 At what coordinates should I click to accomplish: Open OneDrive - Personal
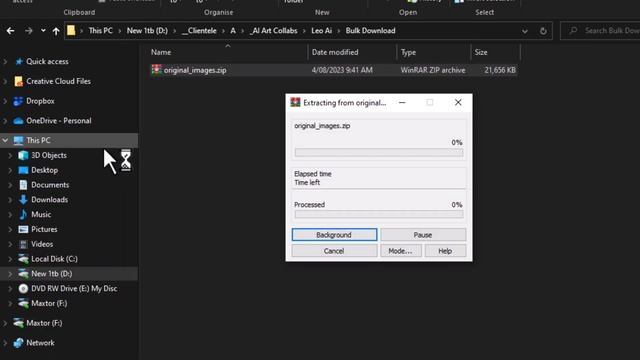click(x=59, y=121)
